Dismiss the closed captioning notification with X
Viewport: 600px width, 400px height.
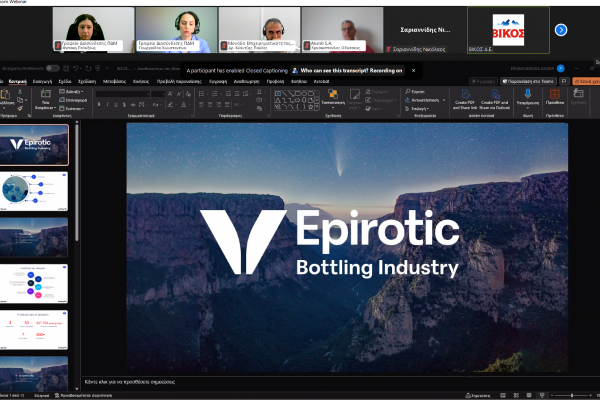413,70
